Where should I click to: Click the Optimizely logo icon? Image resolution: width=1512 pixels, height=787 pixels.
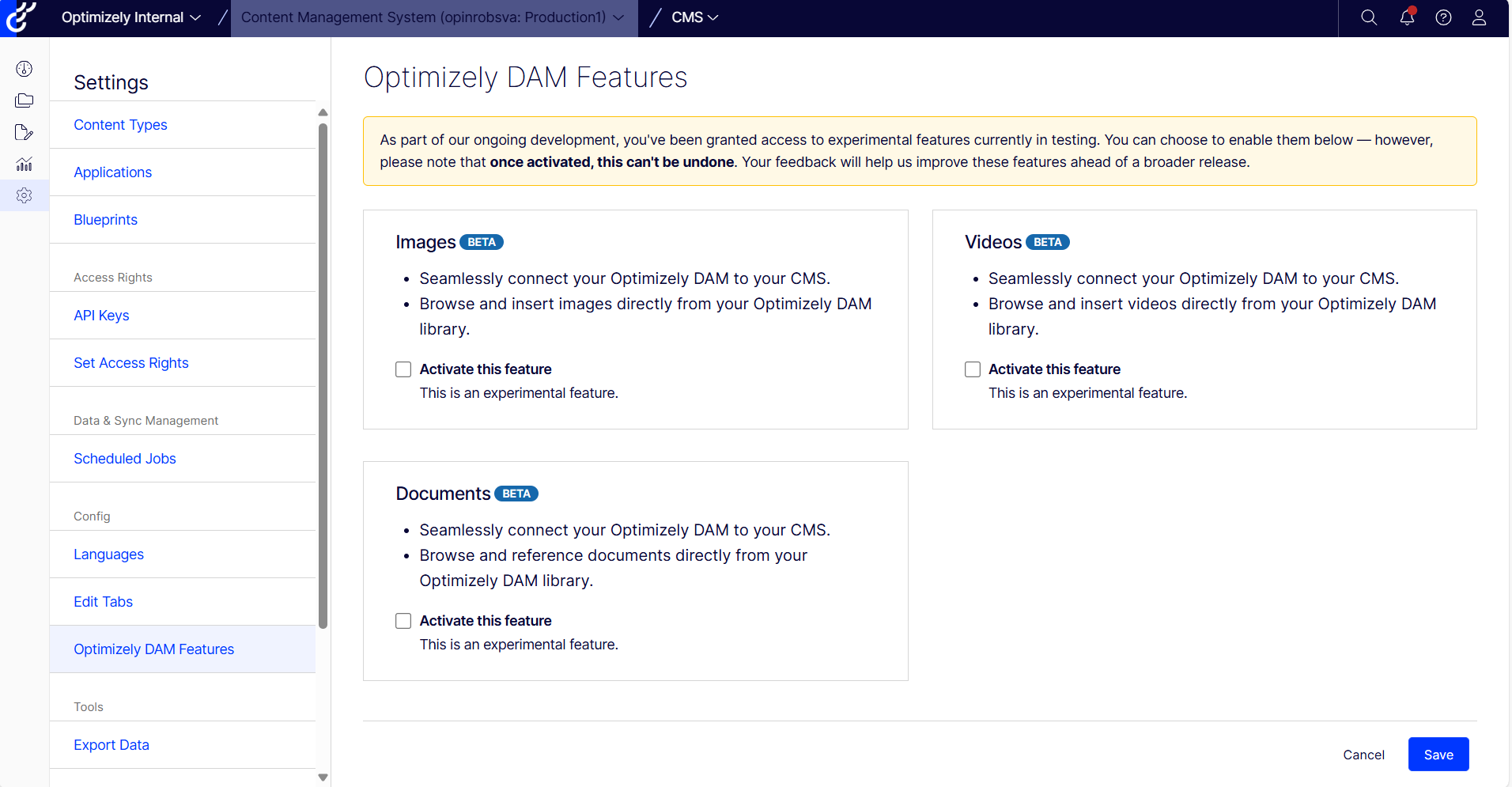(21, 17)
